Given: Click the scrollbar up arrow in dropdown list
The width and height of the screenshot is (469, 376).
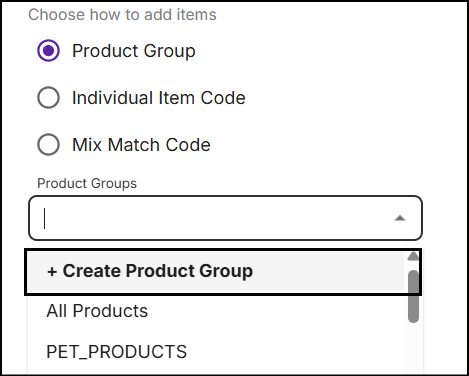Looking at the screenshot, I should click(413, 256).
